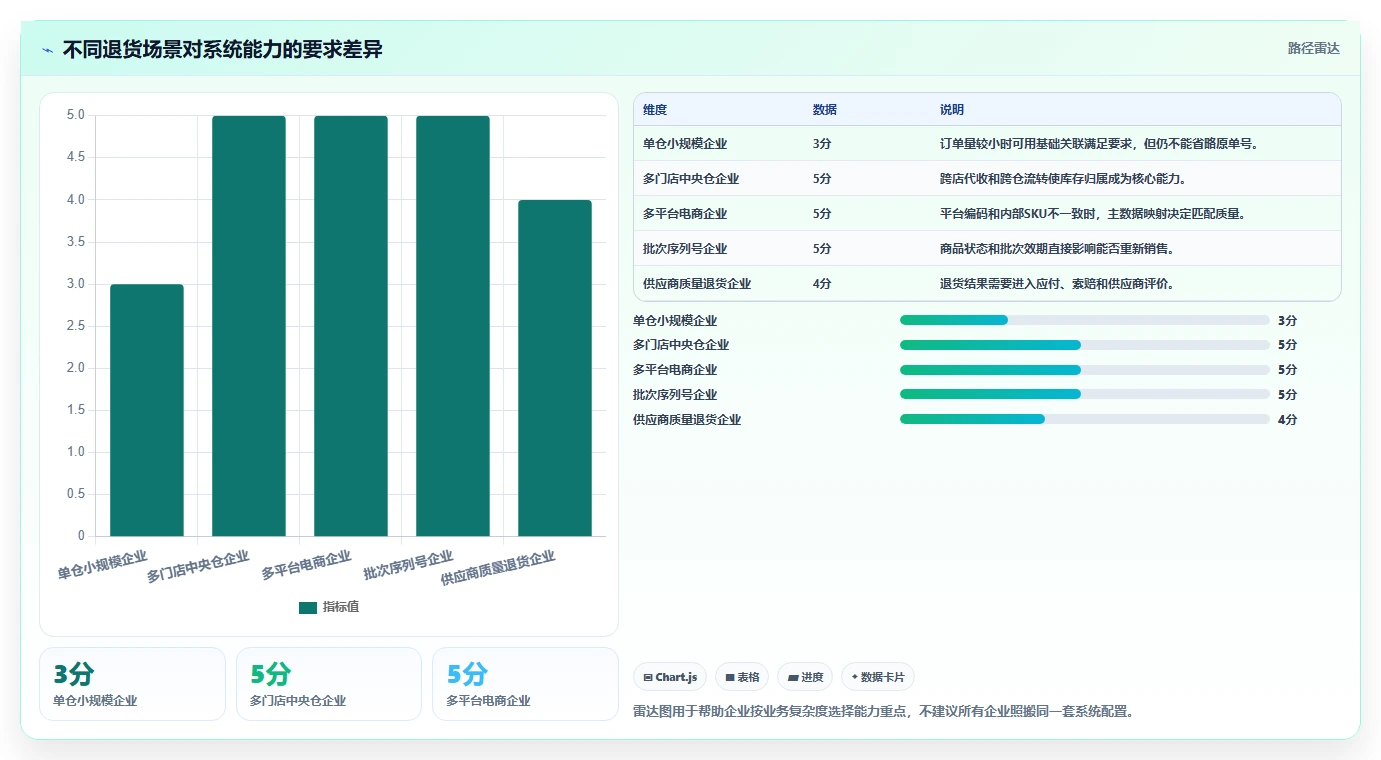Click the 3分 value beside progress bar
This screenshot has height=760, width=1381.
[1287, 321]
